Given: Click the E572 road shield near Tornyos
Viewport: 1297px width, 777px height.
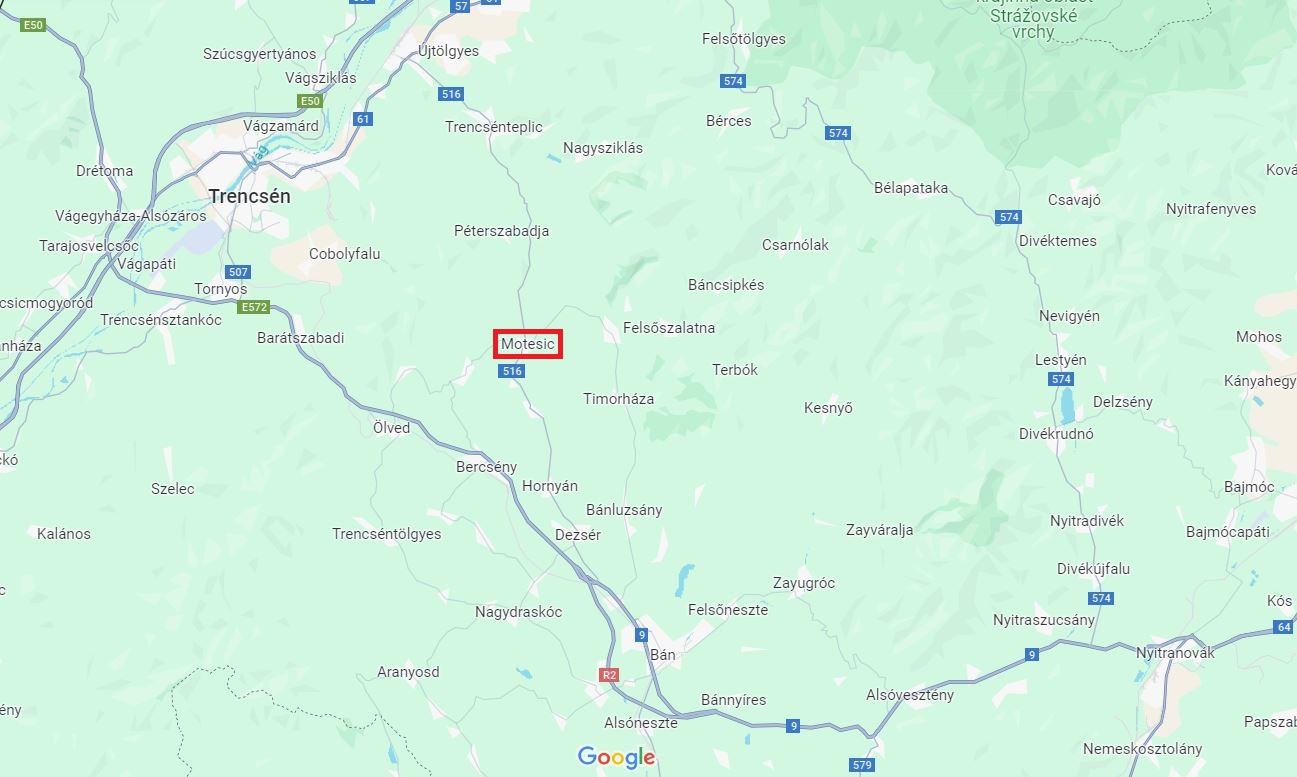Looking at the screenshot, I should (254, 307).
